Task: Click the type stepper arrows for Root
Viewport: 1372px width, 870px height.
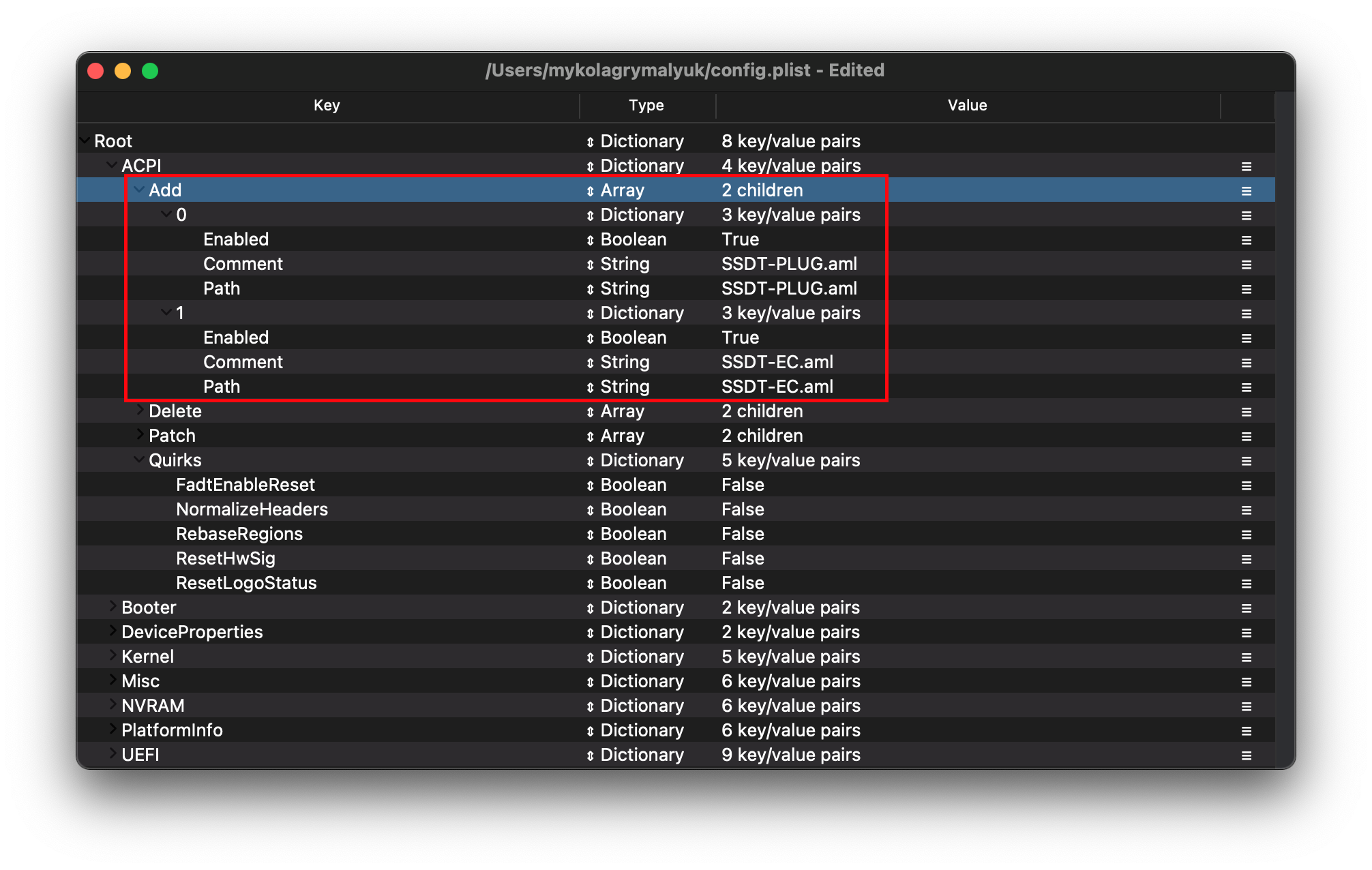Action: (x=590, y=142)
